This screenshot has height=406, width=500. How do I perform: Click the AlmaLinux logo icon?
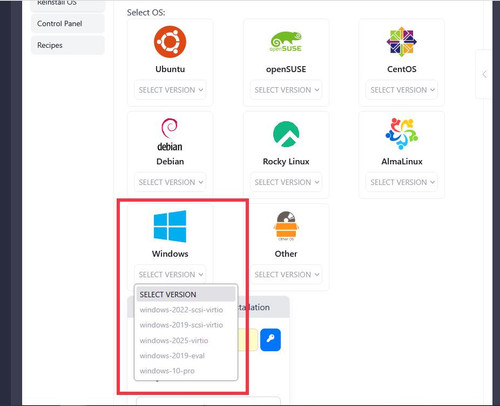pyautogui.click(x=401, y=134)
